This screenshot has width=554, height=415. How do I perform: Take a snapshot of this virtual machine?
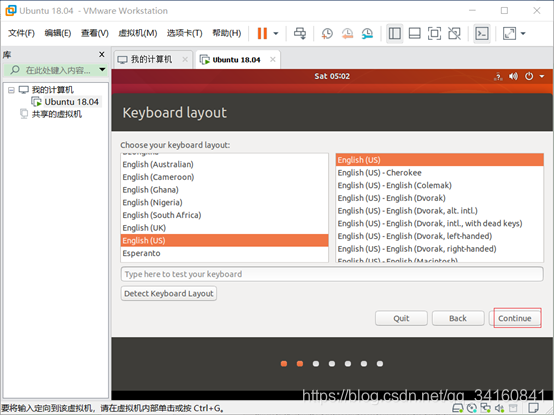click(327, 34)
